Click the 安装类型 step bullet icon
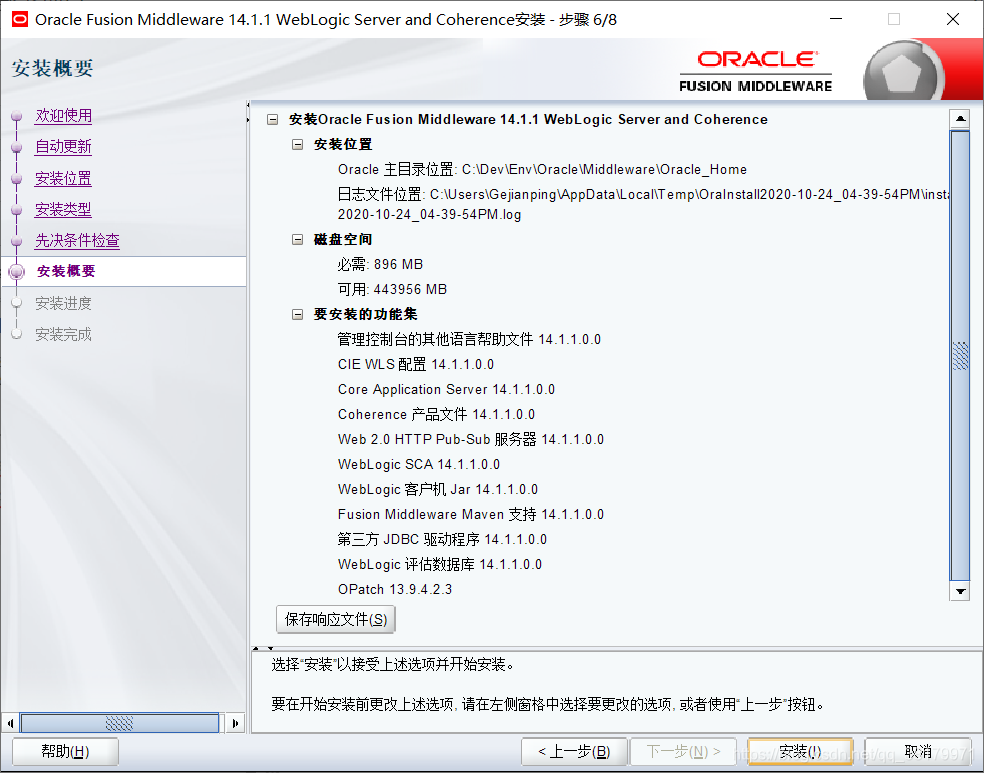The height and width of the screenshot is (773, 984). tap(17, 210)
